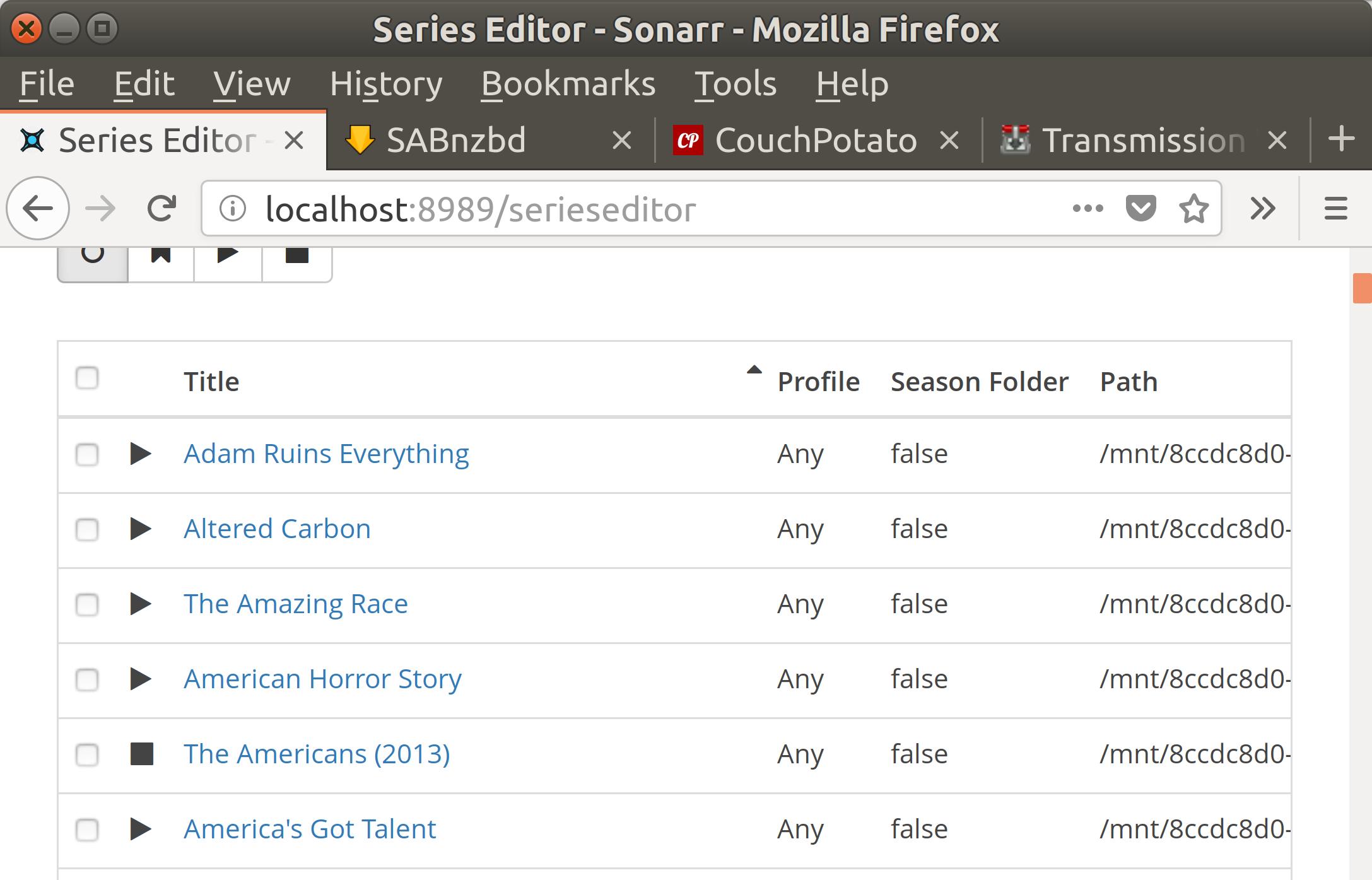Check Adam Ruins Everything row checkbox
Screen dimensions: 1372x880
pyautogui.click(x=87, y=454)
